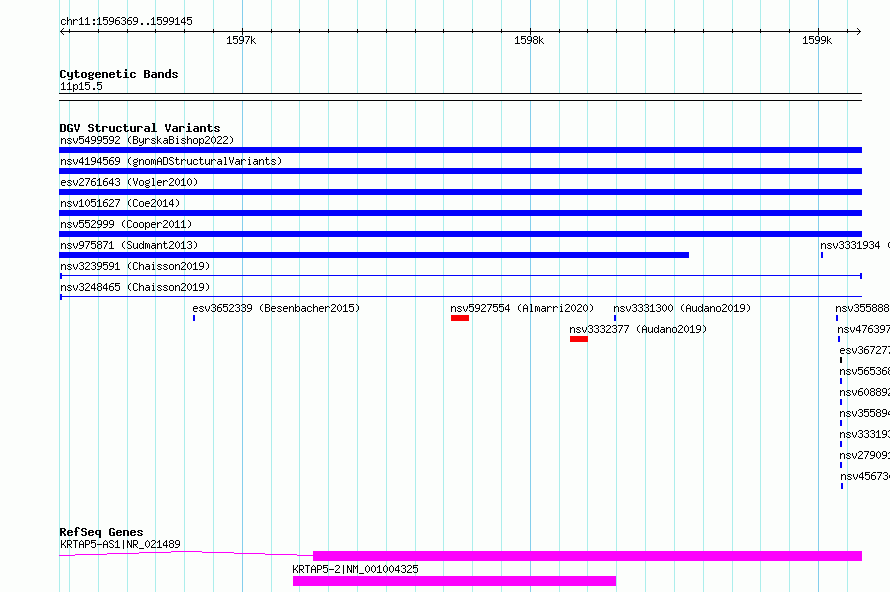Click the 1597k ruler position label
890x592 pixels.
pyautogui.click(x=241, y=40)
